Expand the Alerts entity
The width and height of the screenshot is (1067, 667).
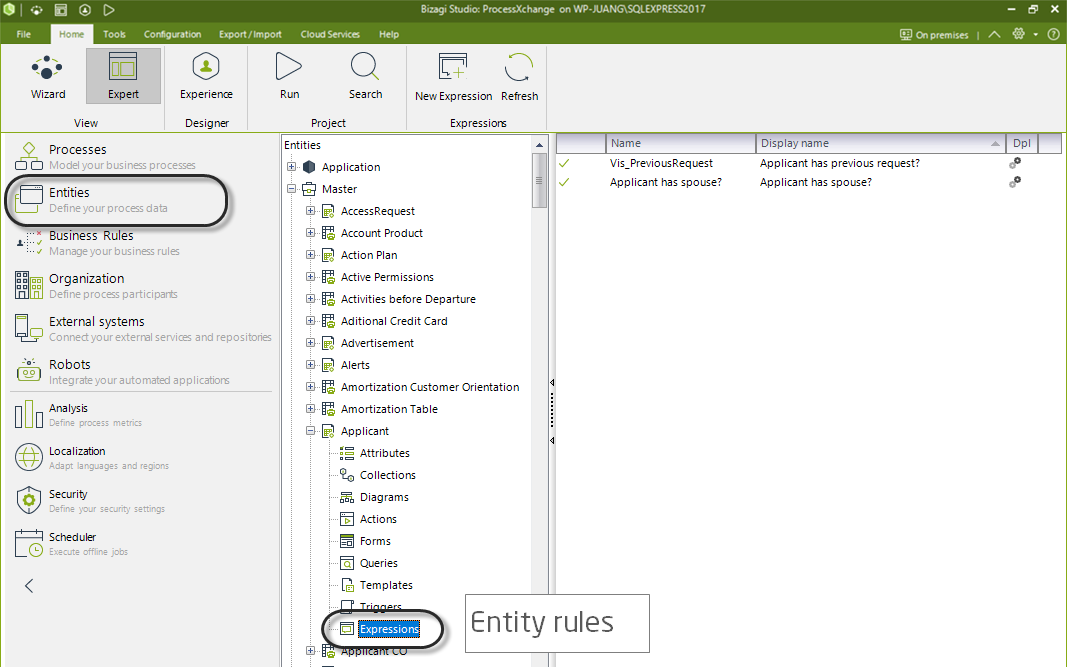310,365
